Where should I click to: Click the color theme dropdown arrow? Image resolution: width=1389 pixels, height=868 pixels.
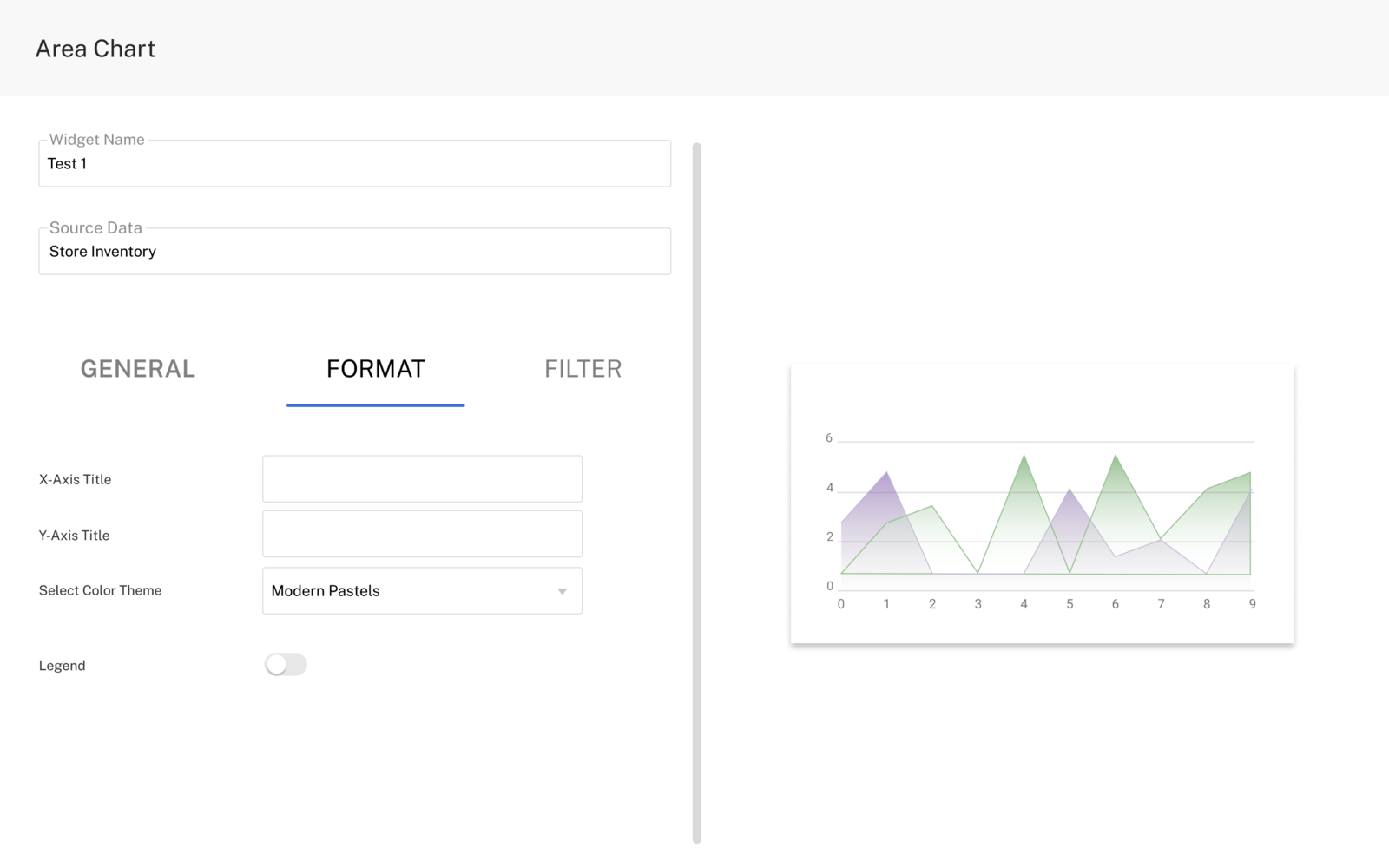(x=563, y=591)
